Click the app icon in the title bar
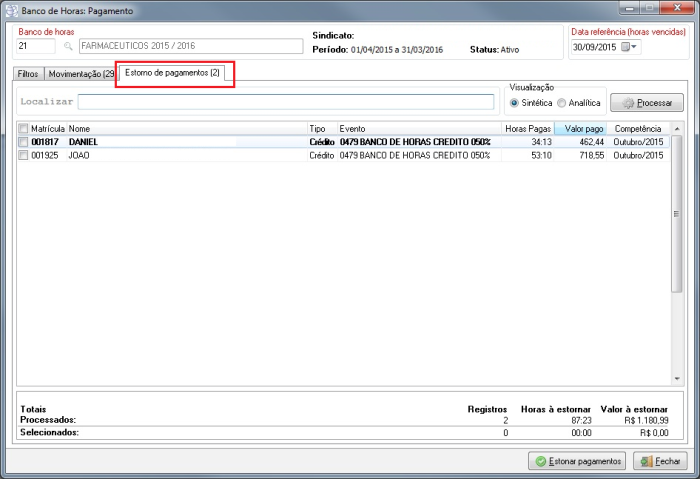Screen dimensions: 700x479 pyautogui.click(x=11, y=10)
